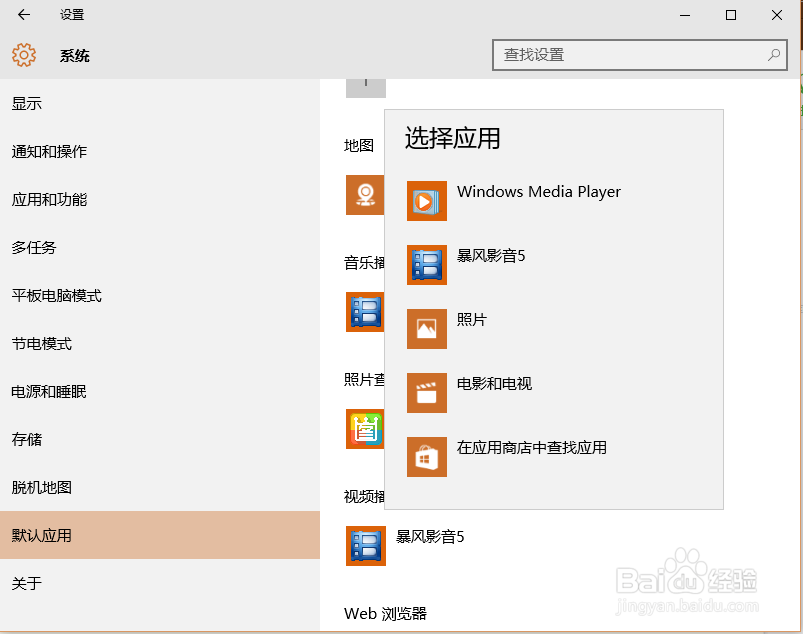Viewport: 803px width, 634px height.
Task: Choose 在应用商店中查找应用
Action: pos(554,457)
